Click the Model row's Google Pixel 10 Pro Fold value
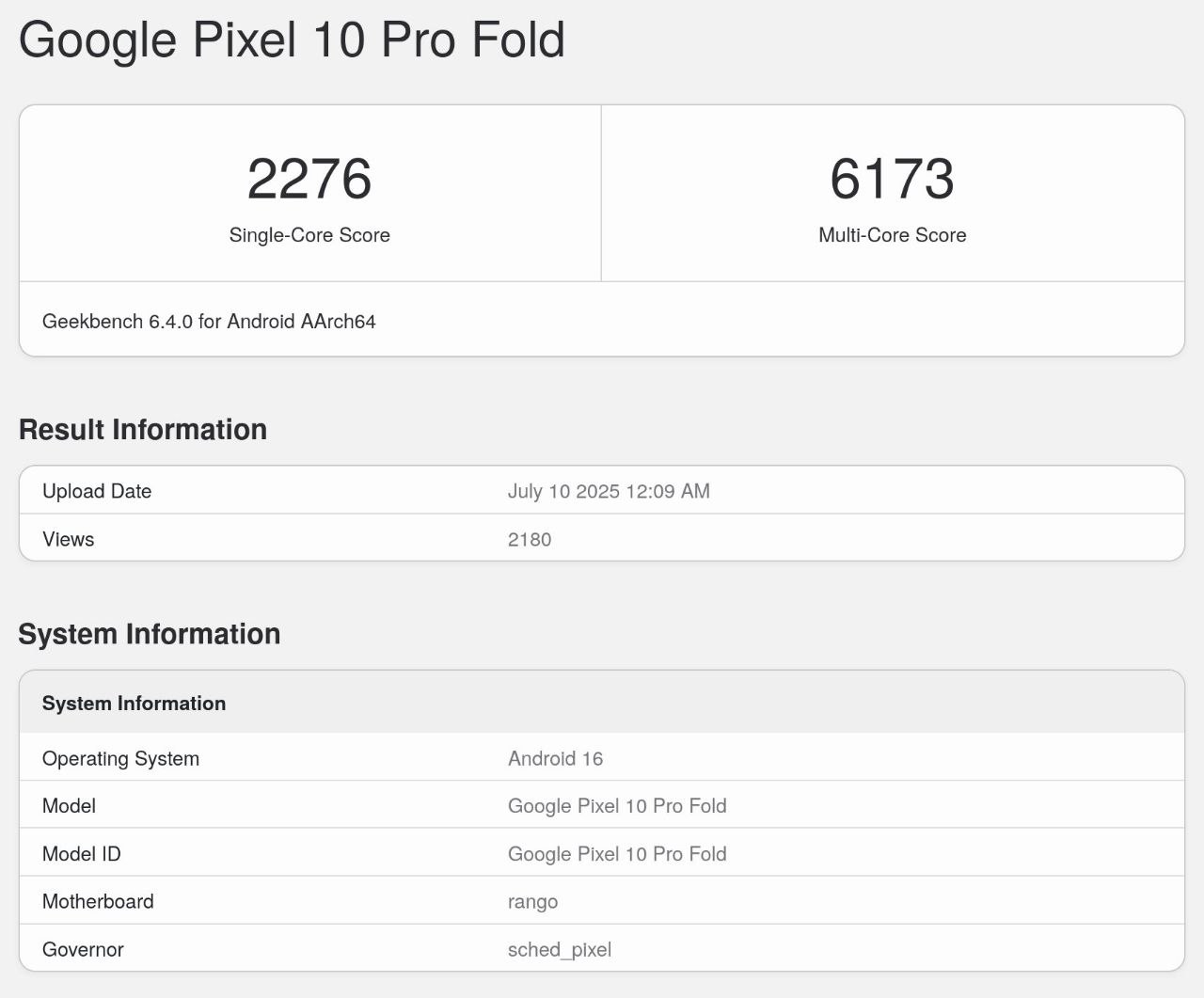 (617, 806)
